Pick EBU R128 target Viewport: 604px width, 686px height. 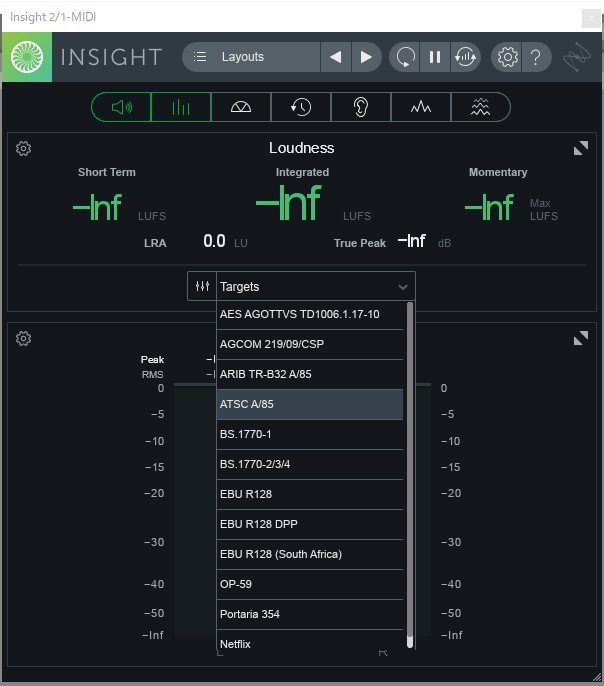click(x=310, y=494)
